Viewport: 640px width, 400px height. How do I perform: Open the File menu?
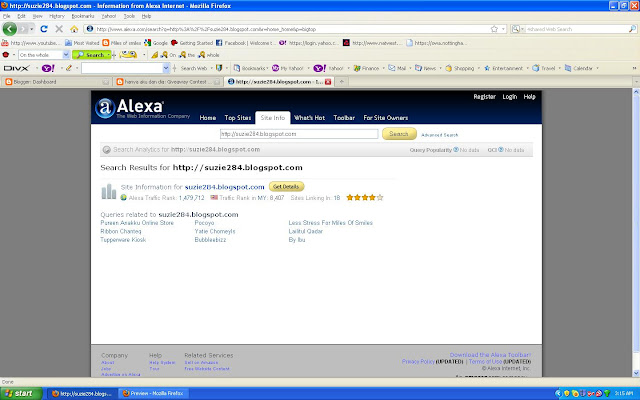click(7, 16)
